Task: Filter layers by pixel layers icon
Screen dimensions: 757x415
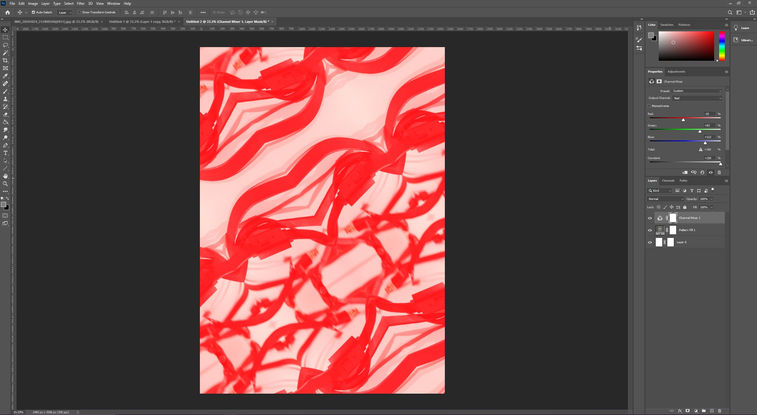Action: pyautogui.click(x=677, y=191)
